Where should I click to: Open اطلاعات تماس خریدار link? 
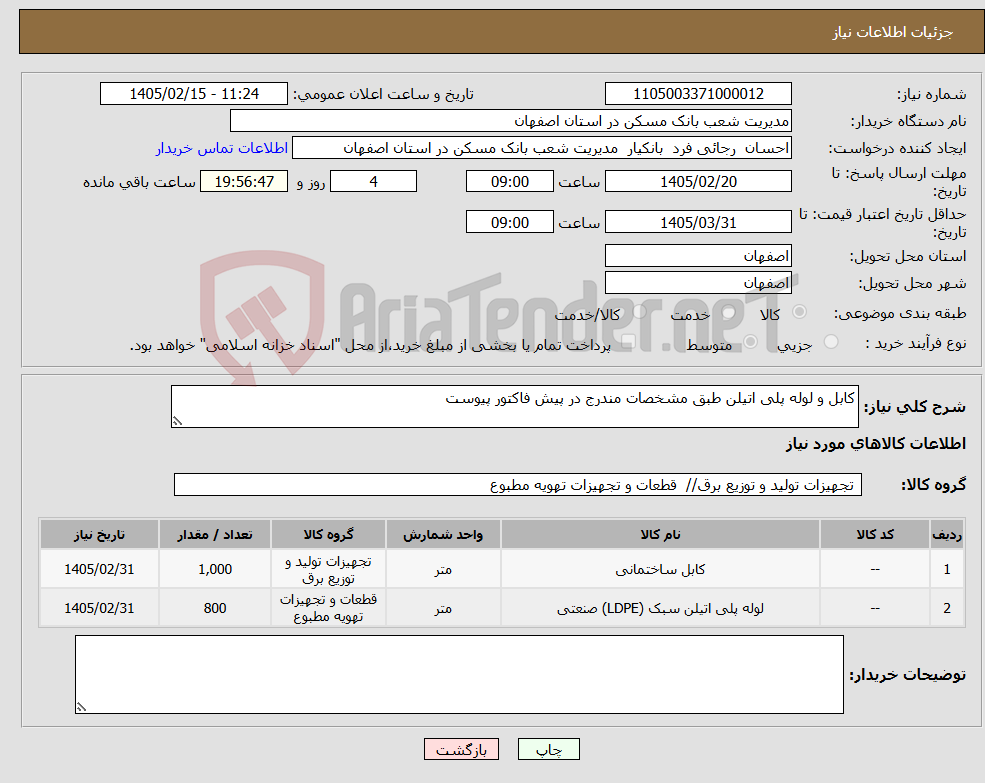coord(222,148)
